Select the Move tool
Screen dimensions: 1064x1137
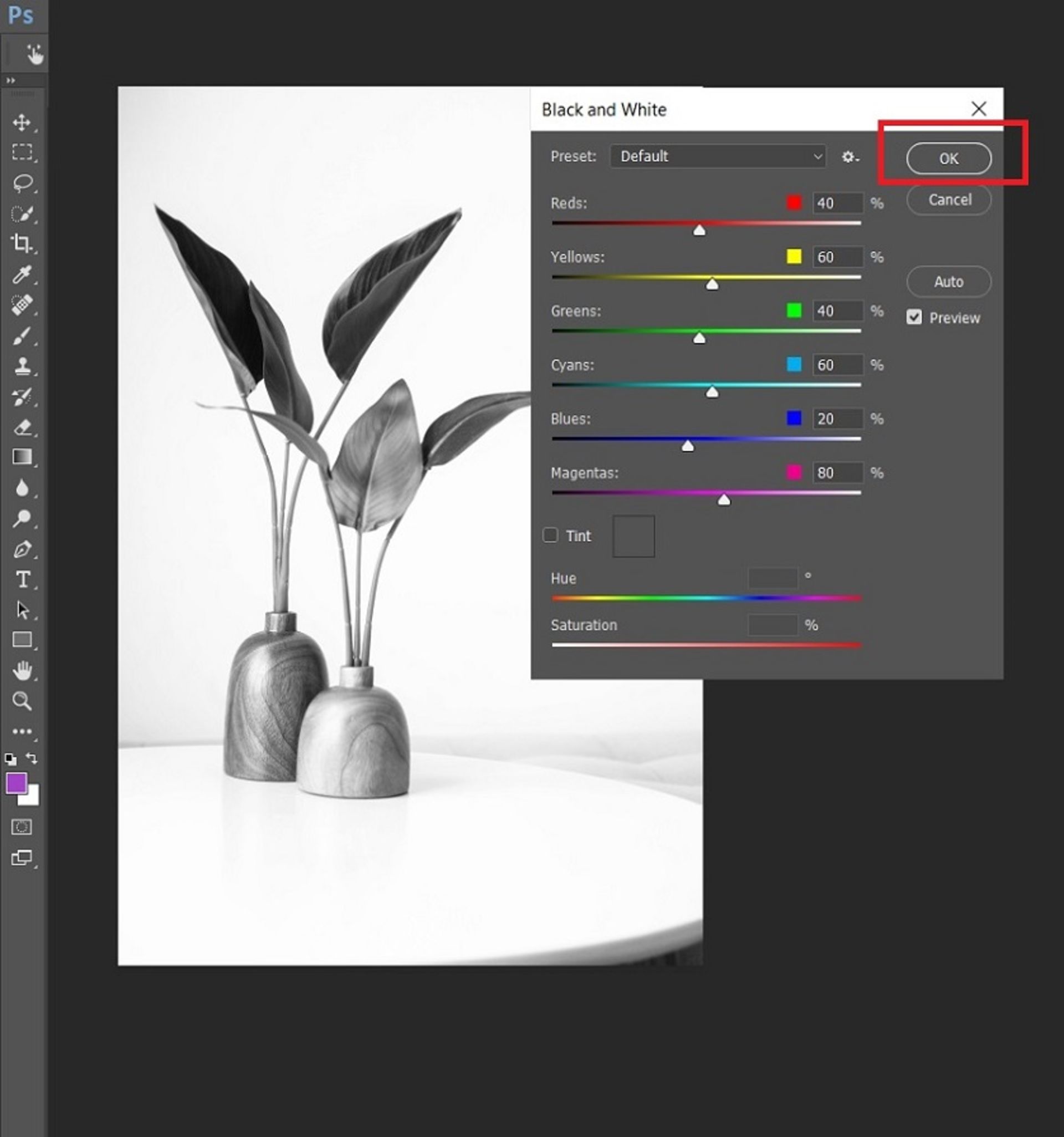[22, 123]
